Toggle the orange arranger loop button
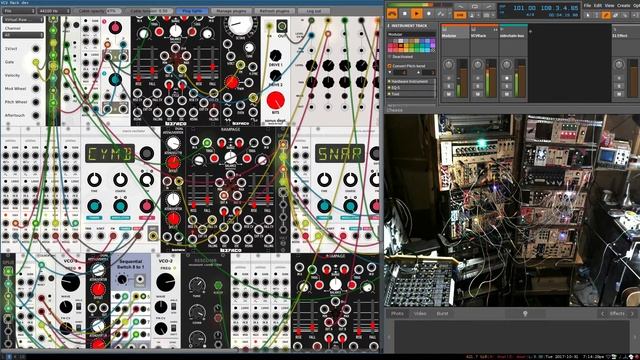The image size is (640, 360). click(x=460, y=15)
